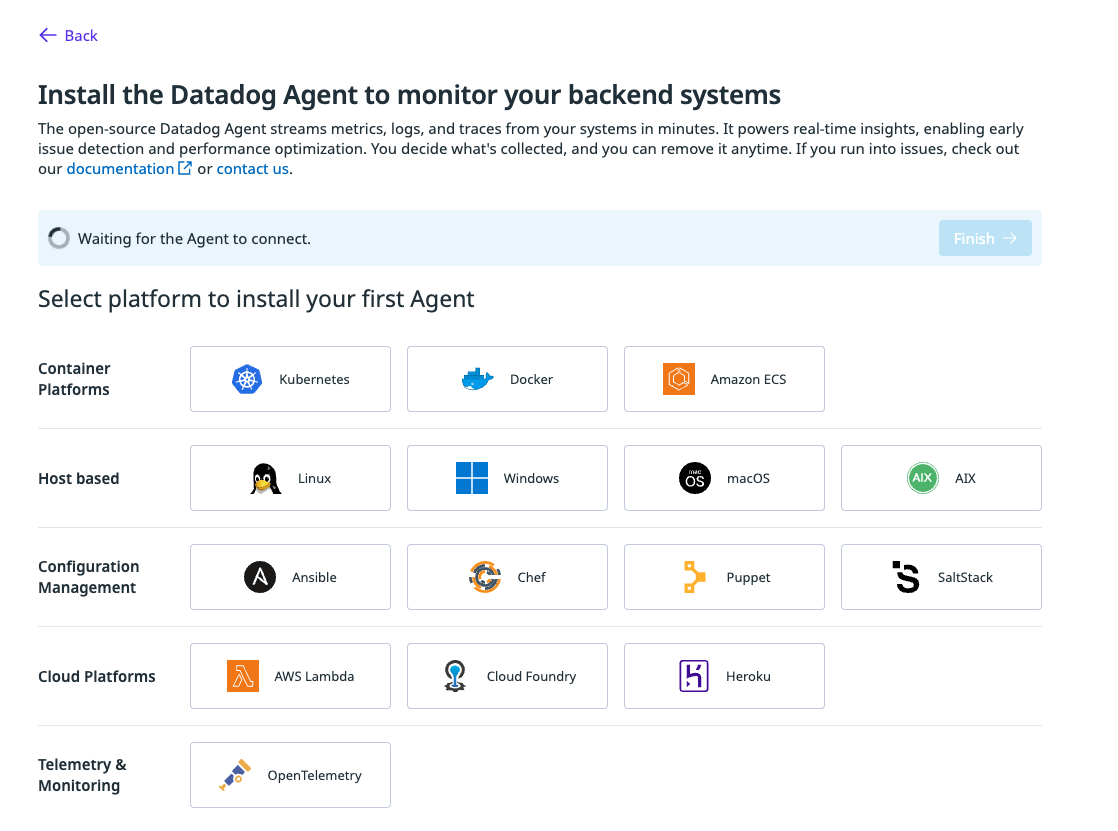
Task: Choose the Chef label text
Action: coord(531,578)
